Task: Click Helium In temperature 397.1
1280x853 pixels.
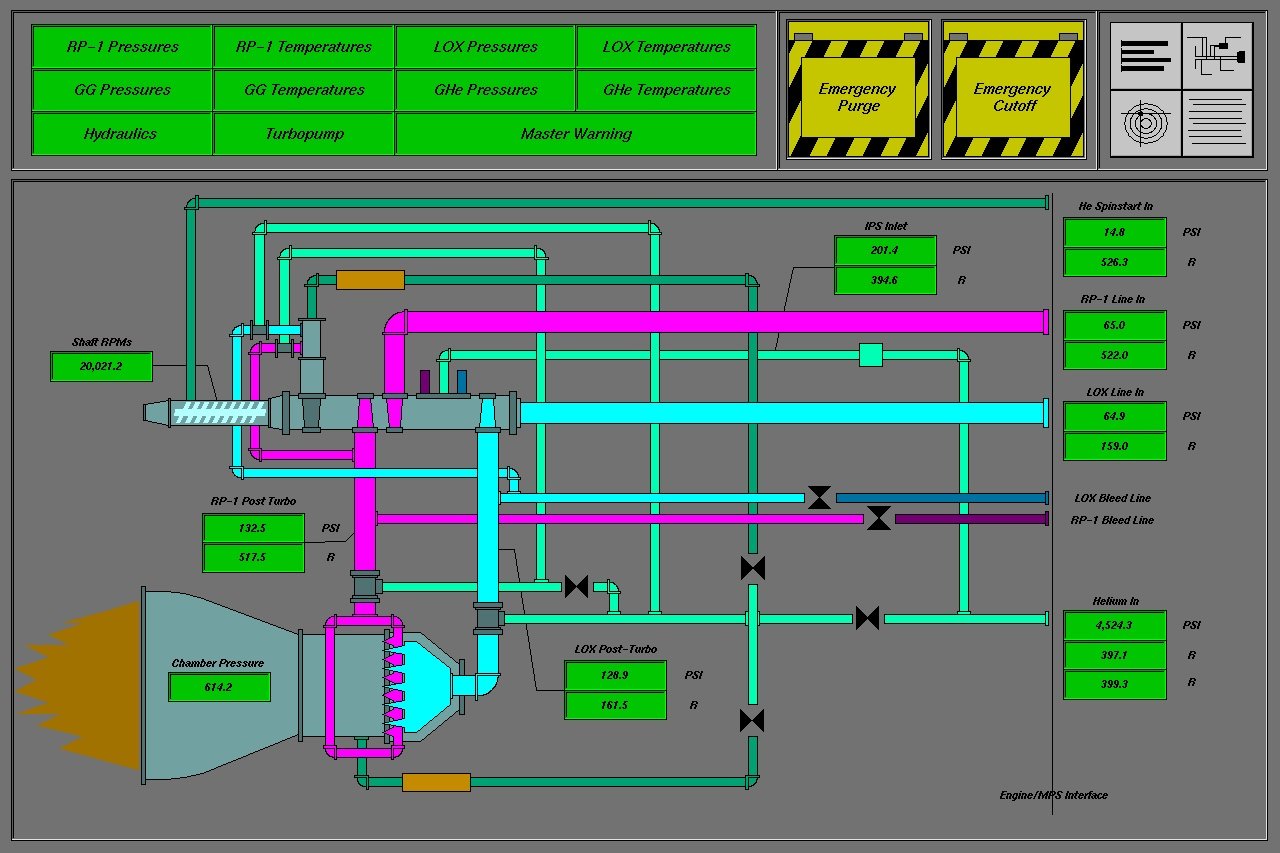Action: pos(1115,655)
